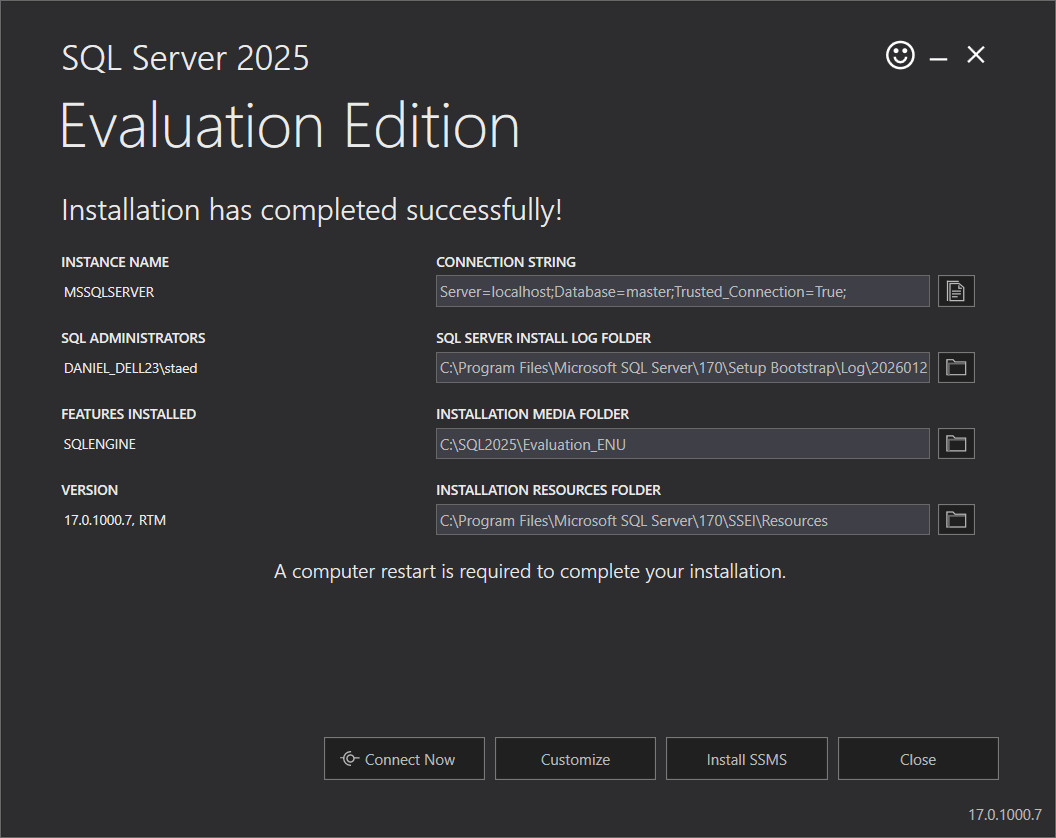The image size is (1056, 838).
Task: Click the Customize button
Action: coord(575,758)
